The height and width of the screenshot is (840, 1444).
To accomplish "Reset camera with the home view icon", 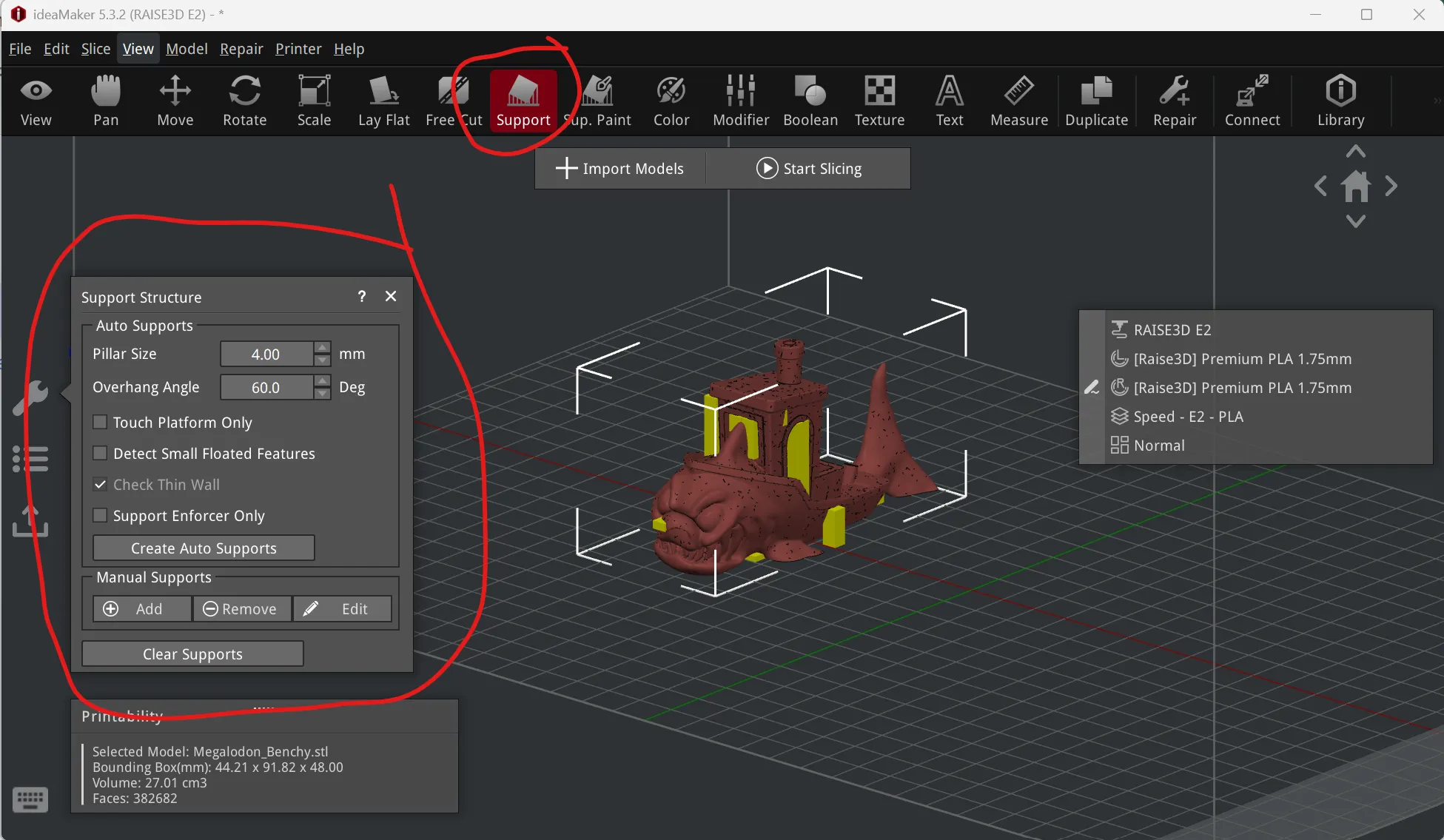I will click(x=1356, y=186).
